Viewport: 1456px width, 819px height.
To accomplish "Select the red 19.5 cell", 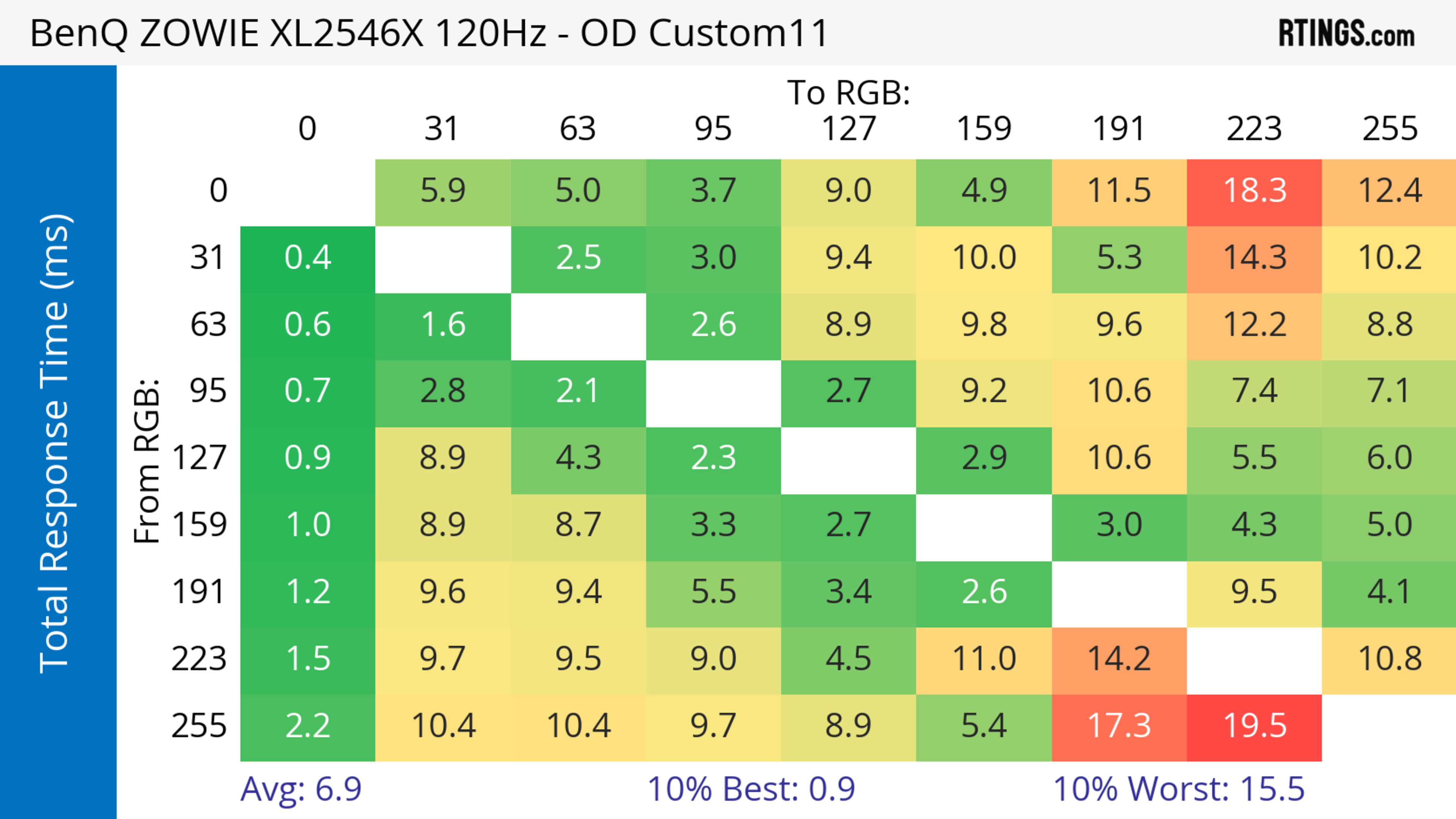I will point(1254,727).
